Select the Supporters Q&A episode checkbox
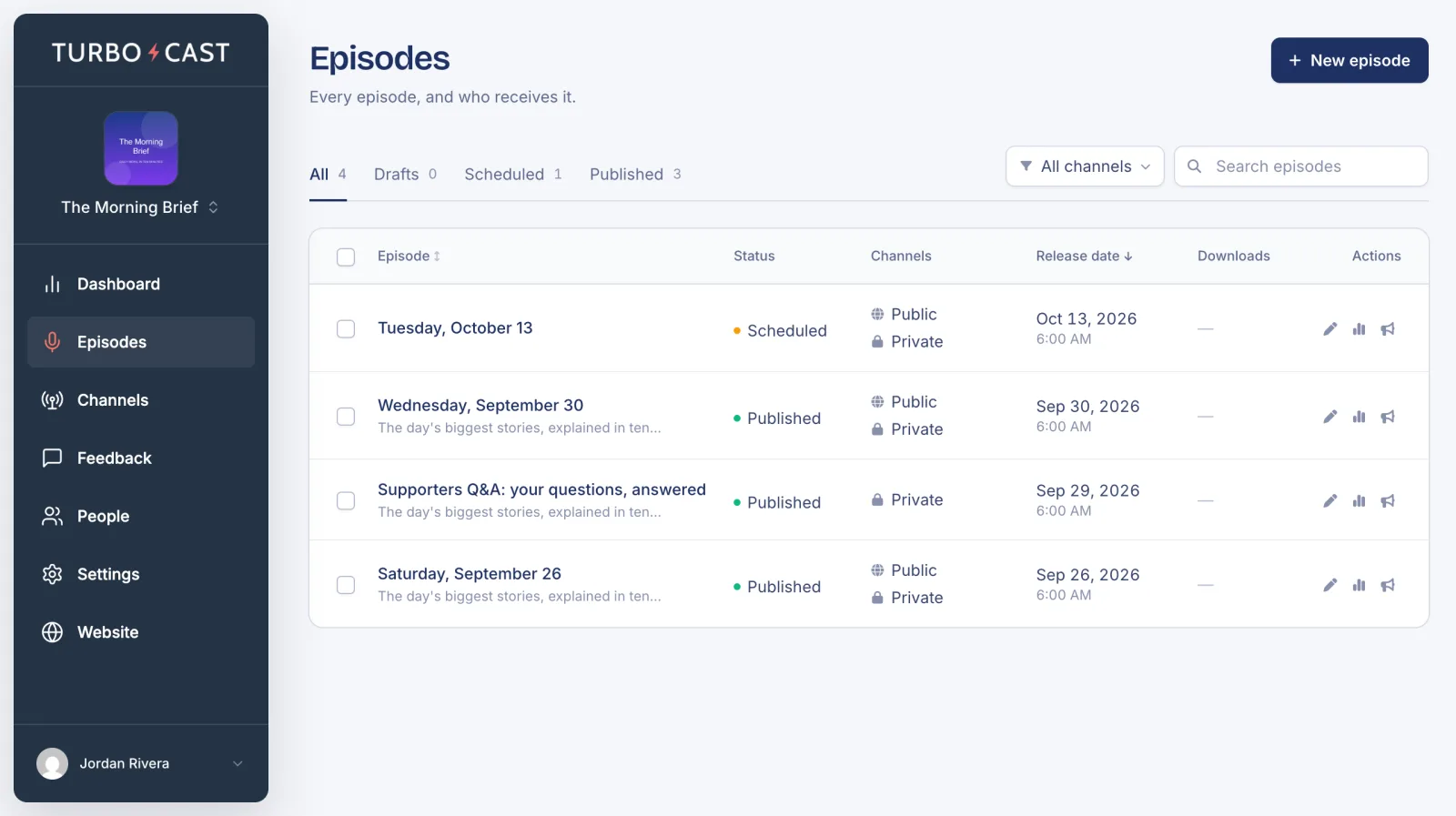This screenshot has height=816, width=1456. [346, 500]
